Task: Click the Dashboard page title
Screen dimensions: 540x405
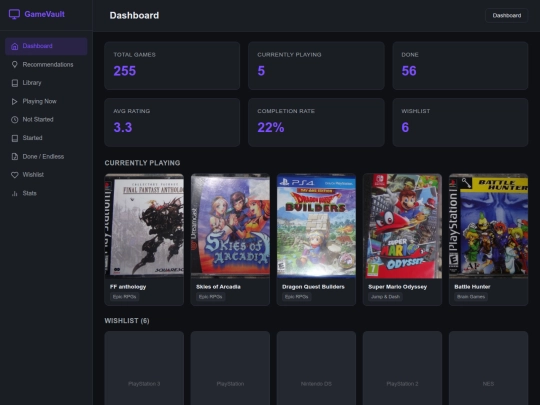Action: 134,15
